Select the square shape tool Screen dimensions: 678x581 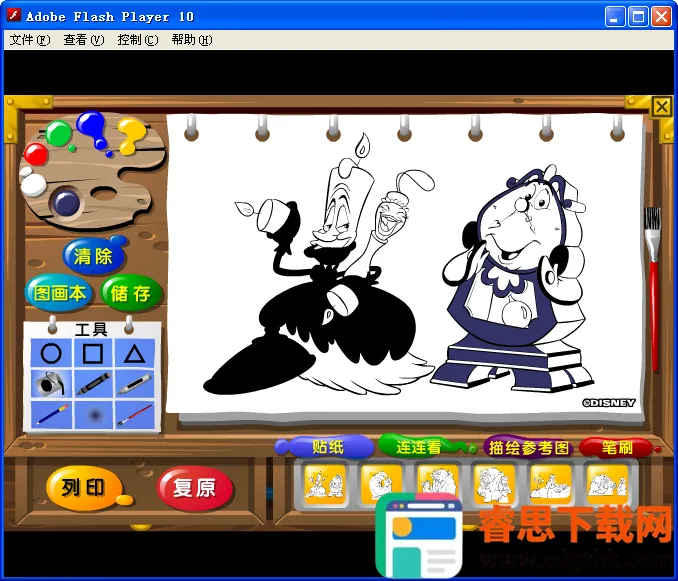(93, 353)
